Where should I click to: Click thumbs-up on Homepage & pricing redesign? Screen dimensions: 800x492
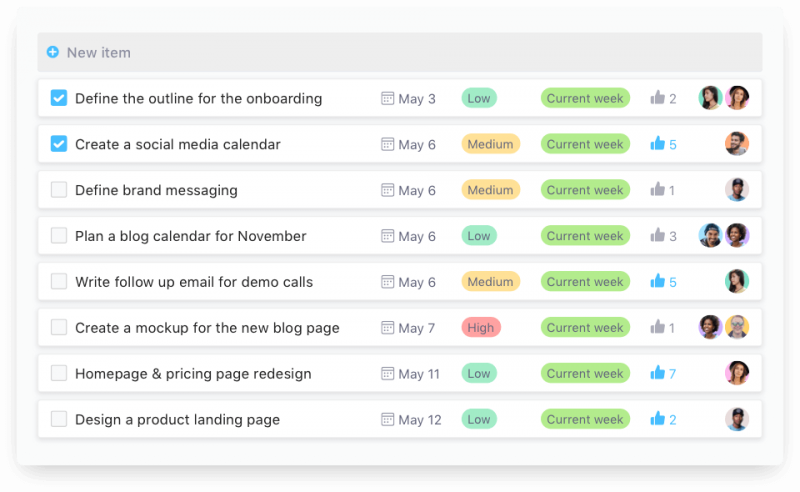657,373
